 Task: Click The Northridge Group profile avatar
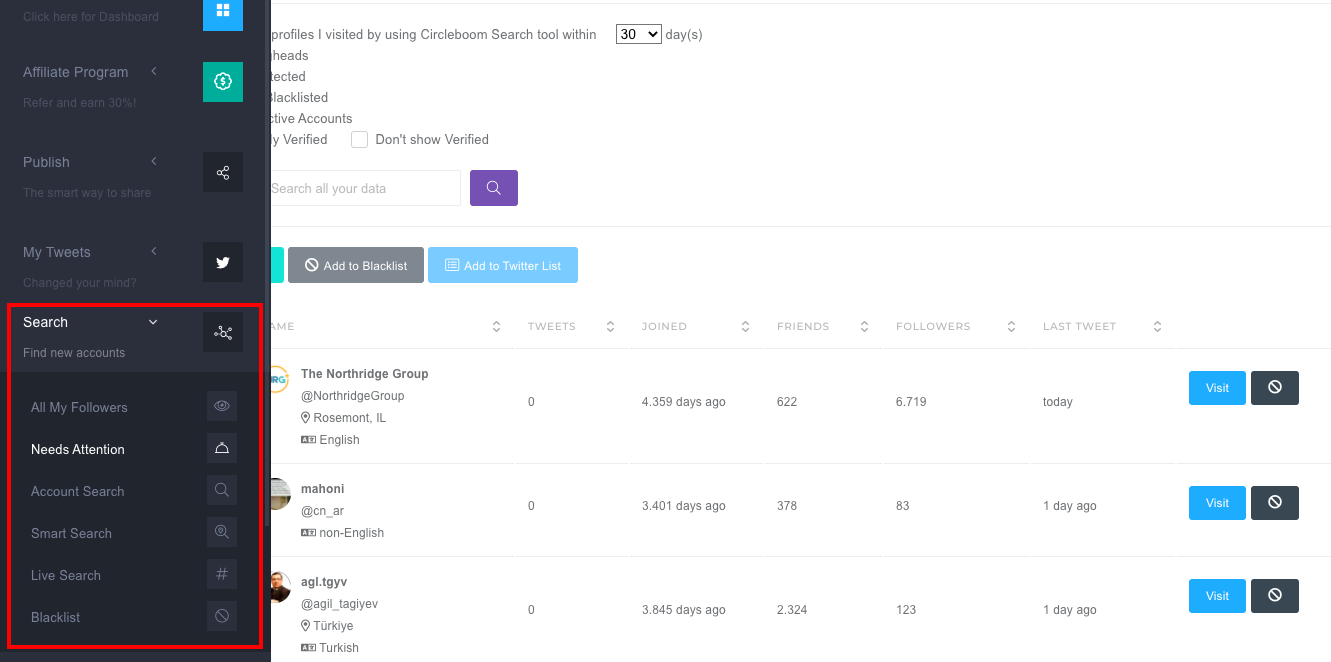coord(279,380)
